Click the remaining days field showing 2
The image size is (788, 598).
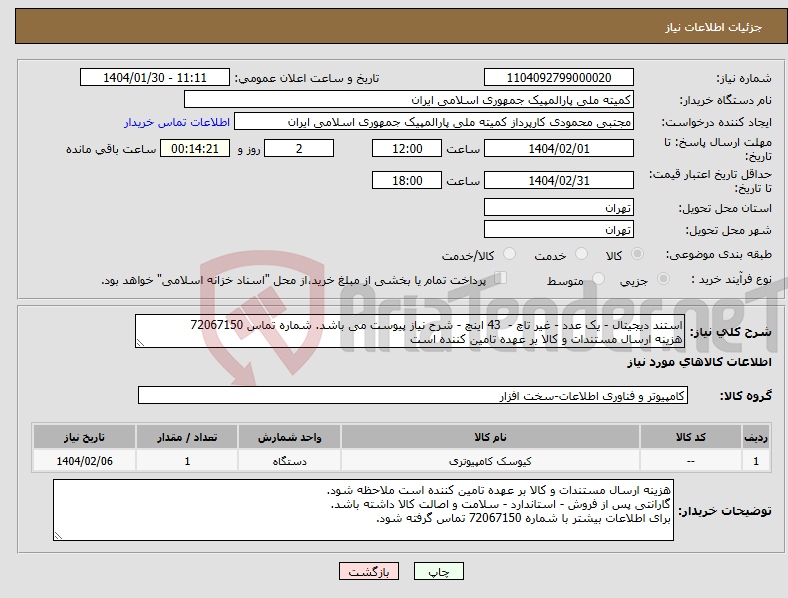pyautogui.click(x=299, y=149)
